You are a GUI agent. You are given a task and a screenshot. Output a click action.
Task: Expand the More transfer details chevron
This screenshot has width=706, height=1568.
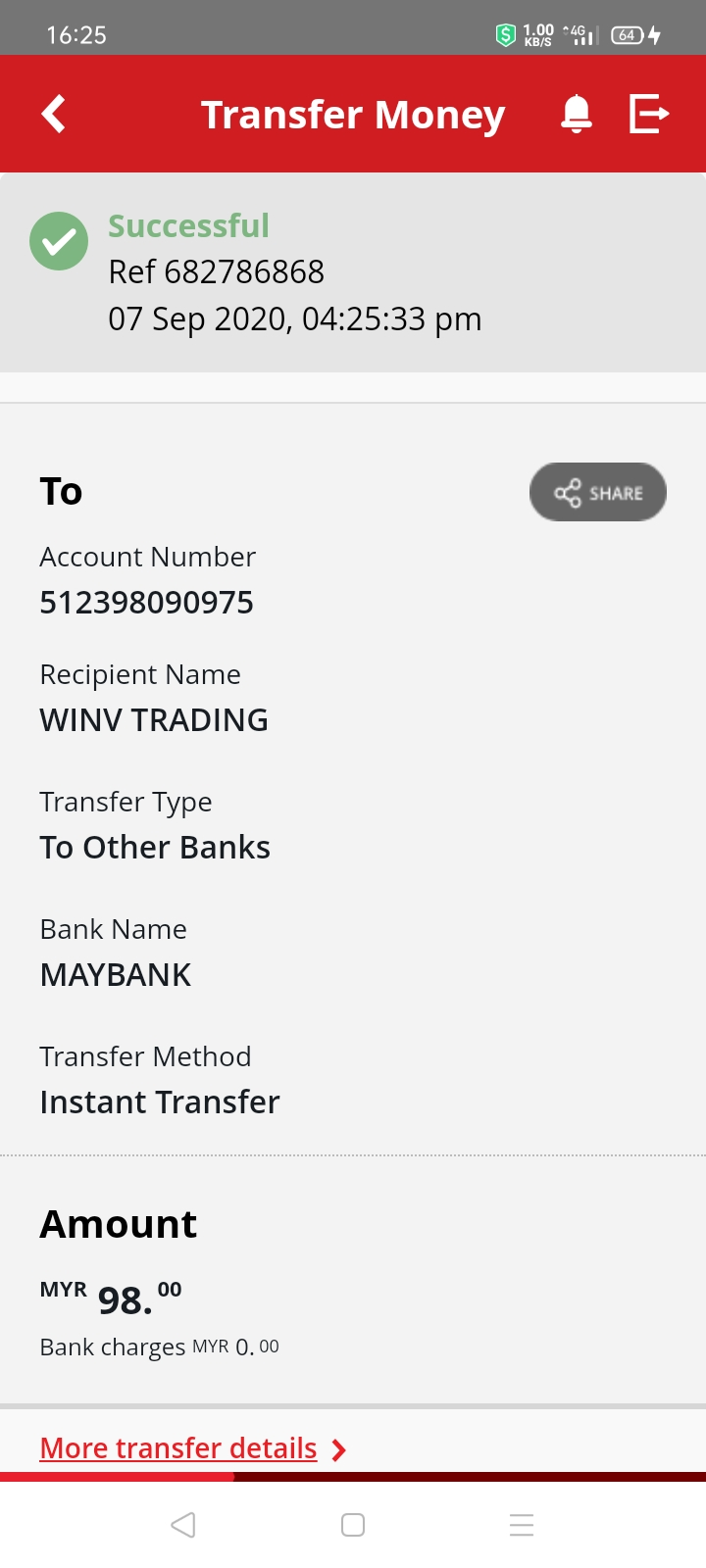(339, 1449)
